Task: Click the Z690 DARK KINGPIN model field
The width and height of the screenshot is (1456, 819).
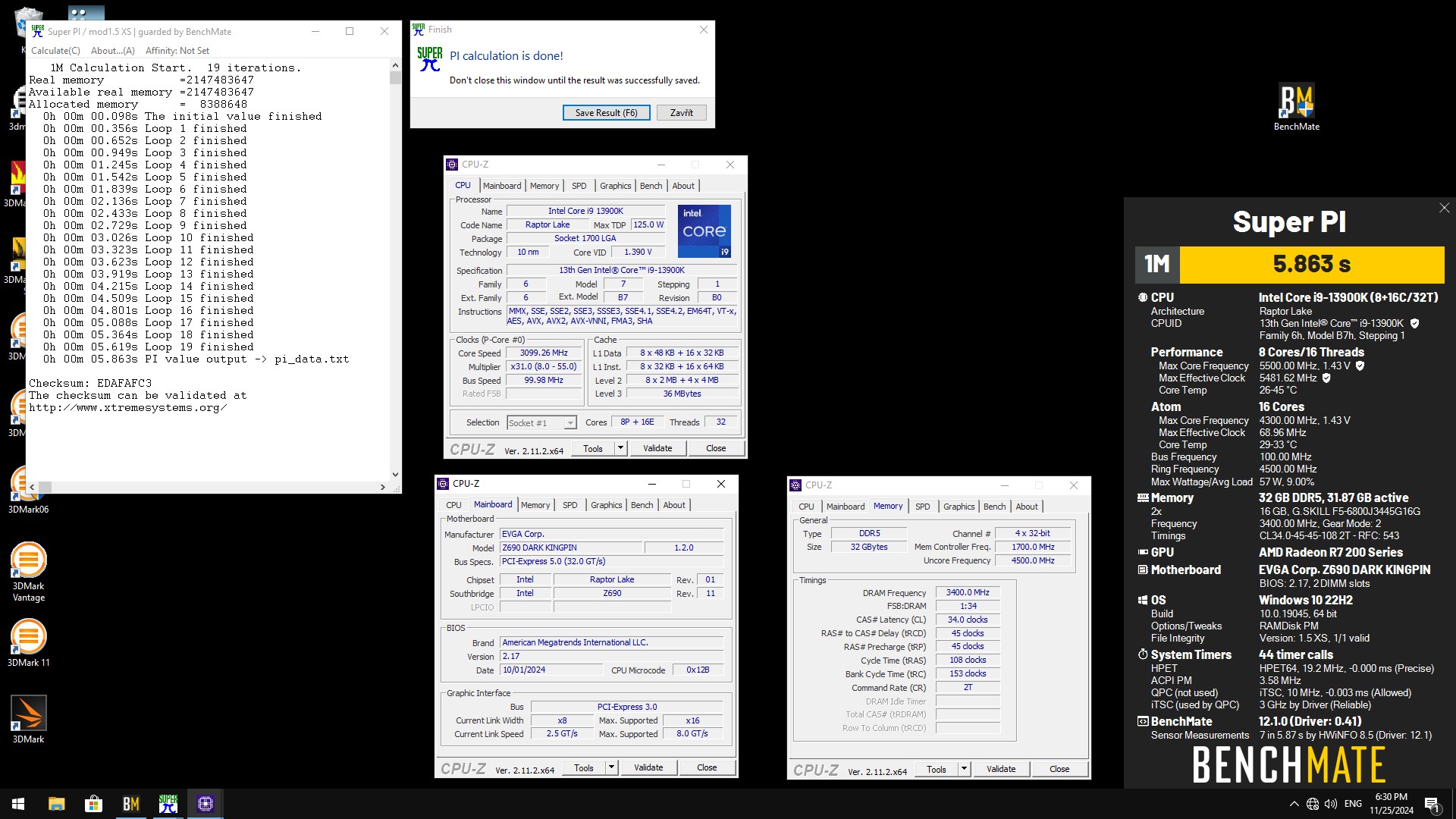Action: pyautogui.click(x=570, y=548)
